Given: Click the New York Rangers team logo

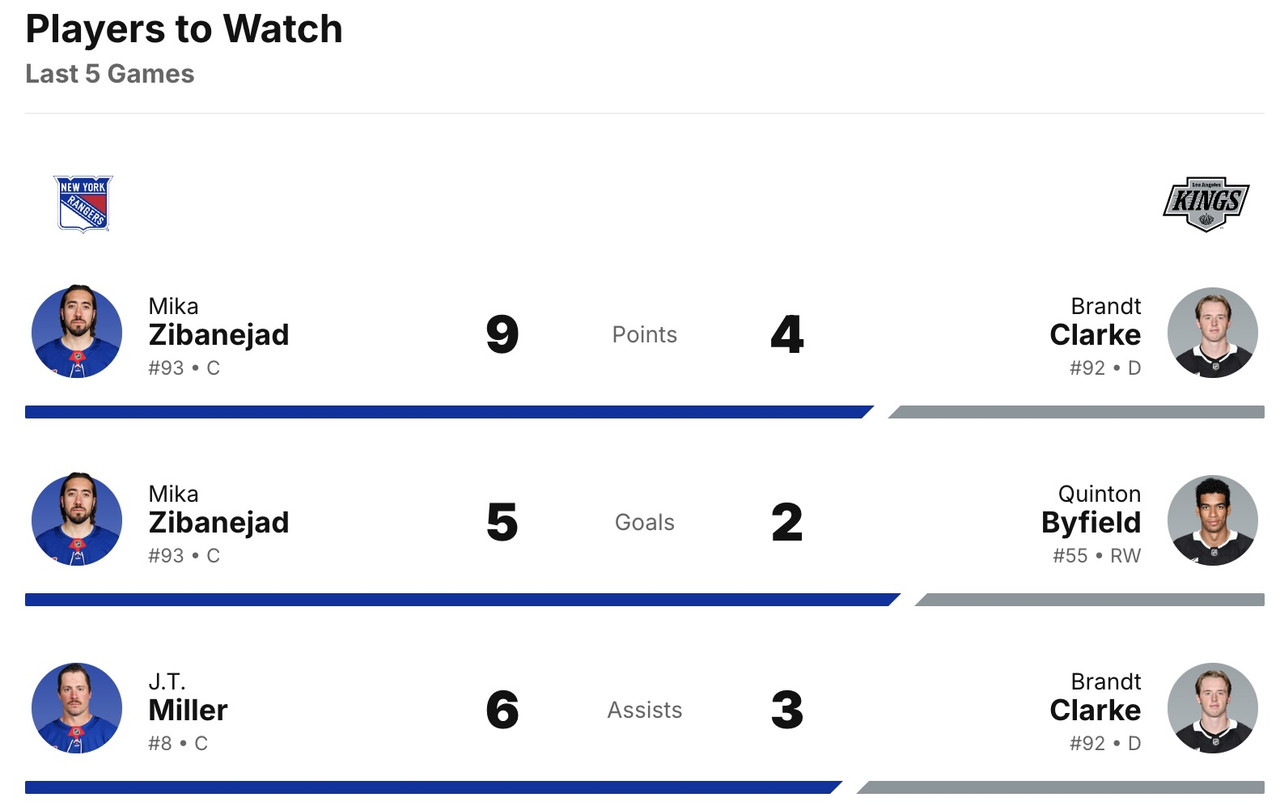Looking at the screenshot, I should pyautogui.click(x=83, y=204).
